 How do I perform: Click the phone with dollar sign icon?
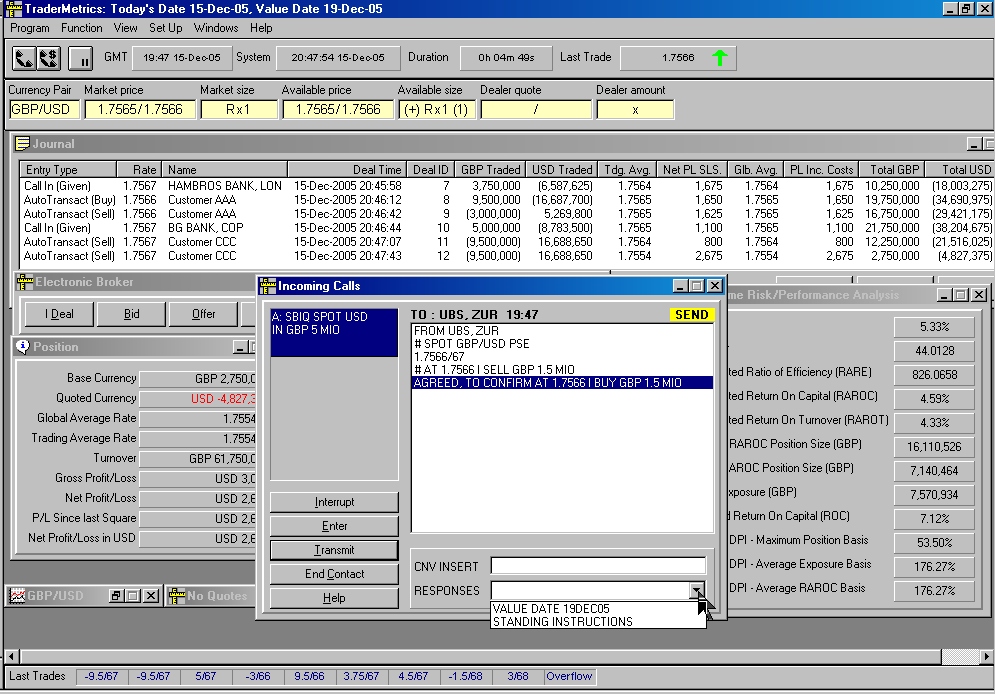click(x=48, y=58)
